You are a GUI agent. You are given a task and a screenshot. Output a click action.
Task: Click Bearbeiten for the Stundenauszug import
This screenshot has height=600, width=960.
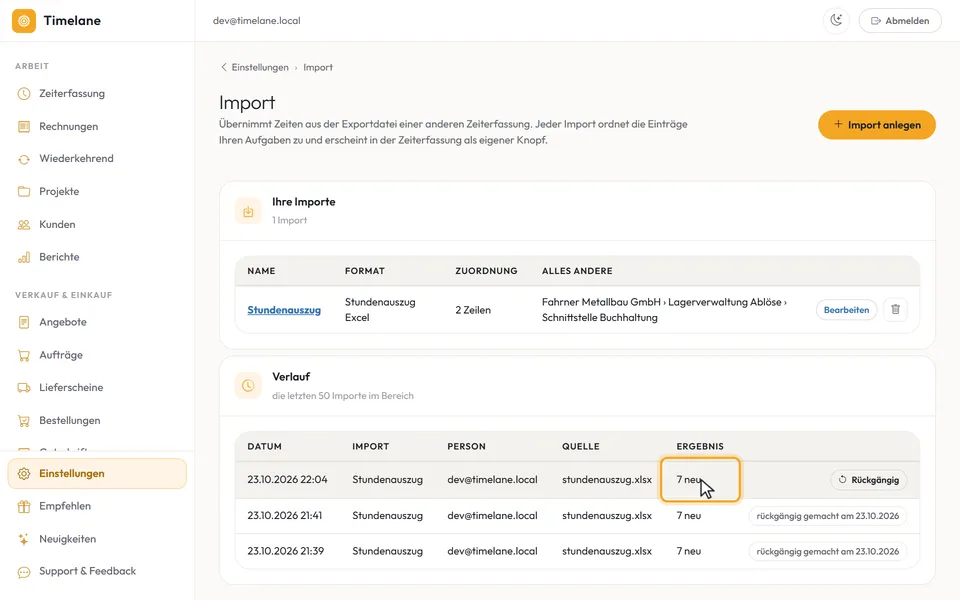pos(846,310)
